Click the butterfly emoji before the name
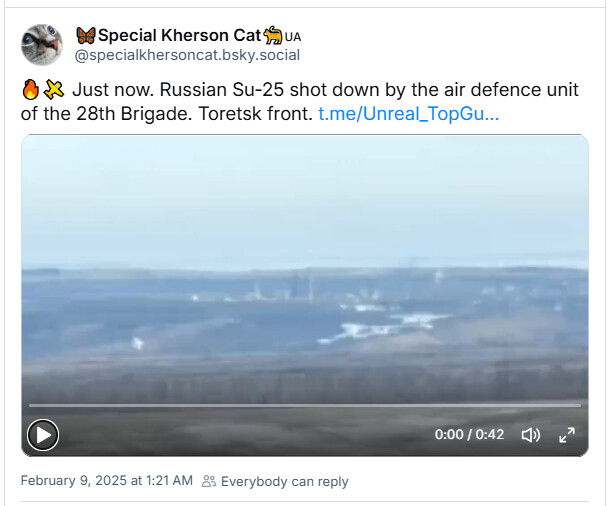Viewport: 610px width, 506px height. (86, 35)
